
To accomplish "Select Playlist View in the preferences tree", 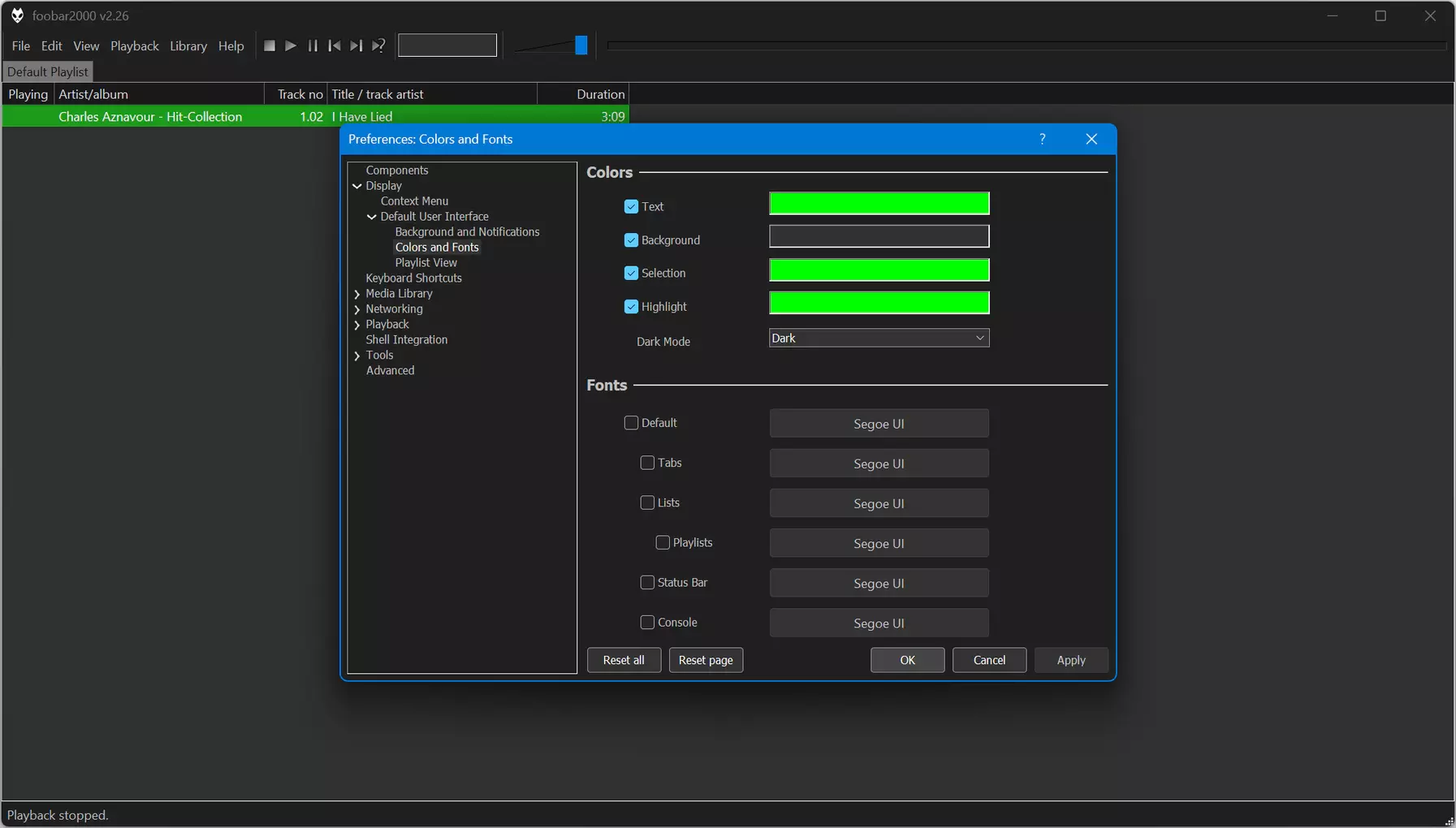I will 426,263.
